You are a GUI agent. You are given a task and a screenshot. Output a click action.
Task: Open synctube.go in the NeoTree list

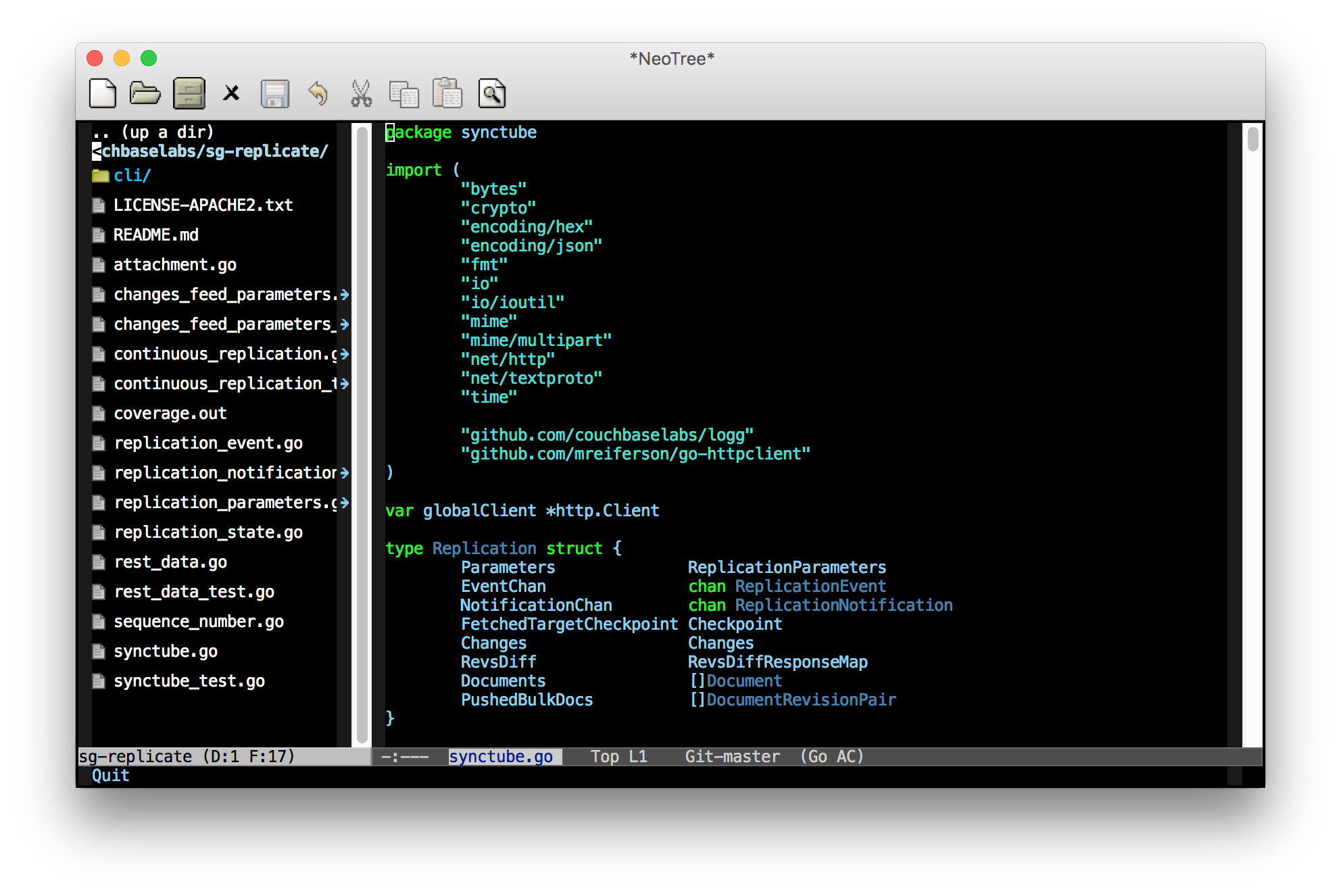click(166, 651)
